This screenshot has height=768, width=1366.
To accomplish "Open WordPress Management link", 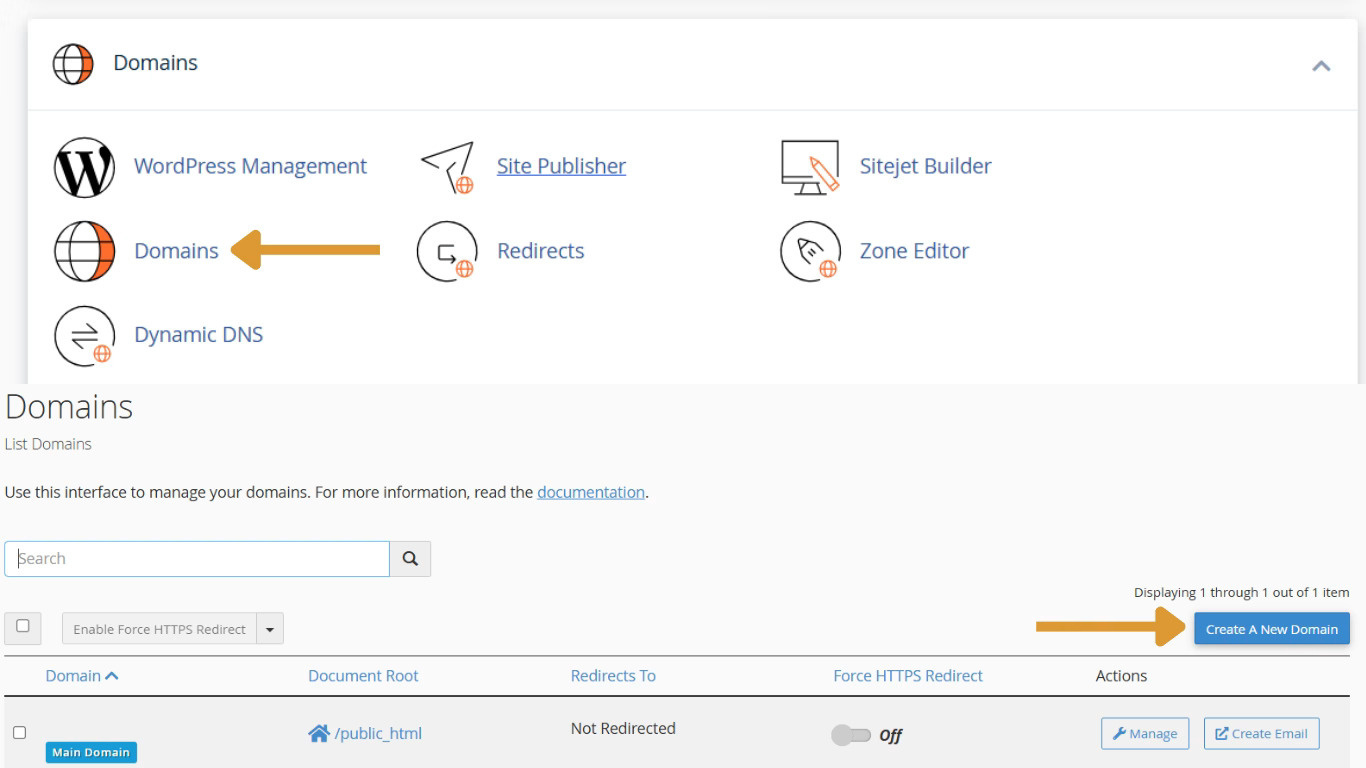I will click(x=250, y=166).
